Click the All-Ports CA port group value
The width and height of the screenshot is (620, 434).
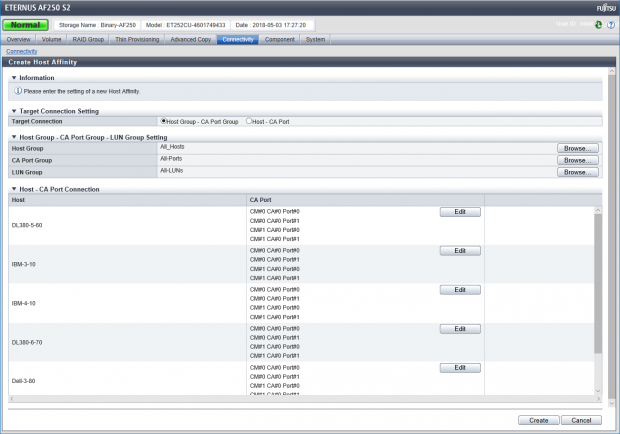[171, 159]
